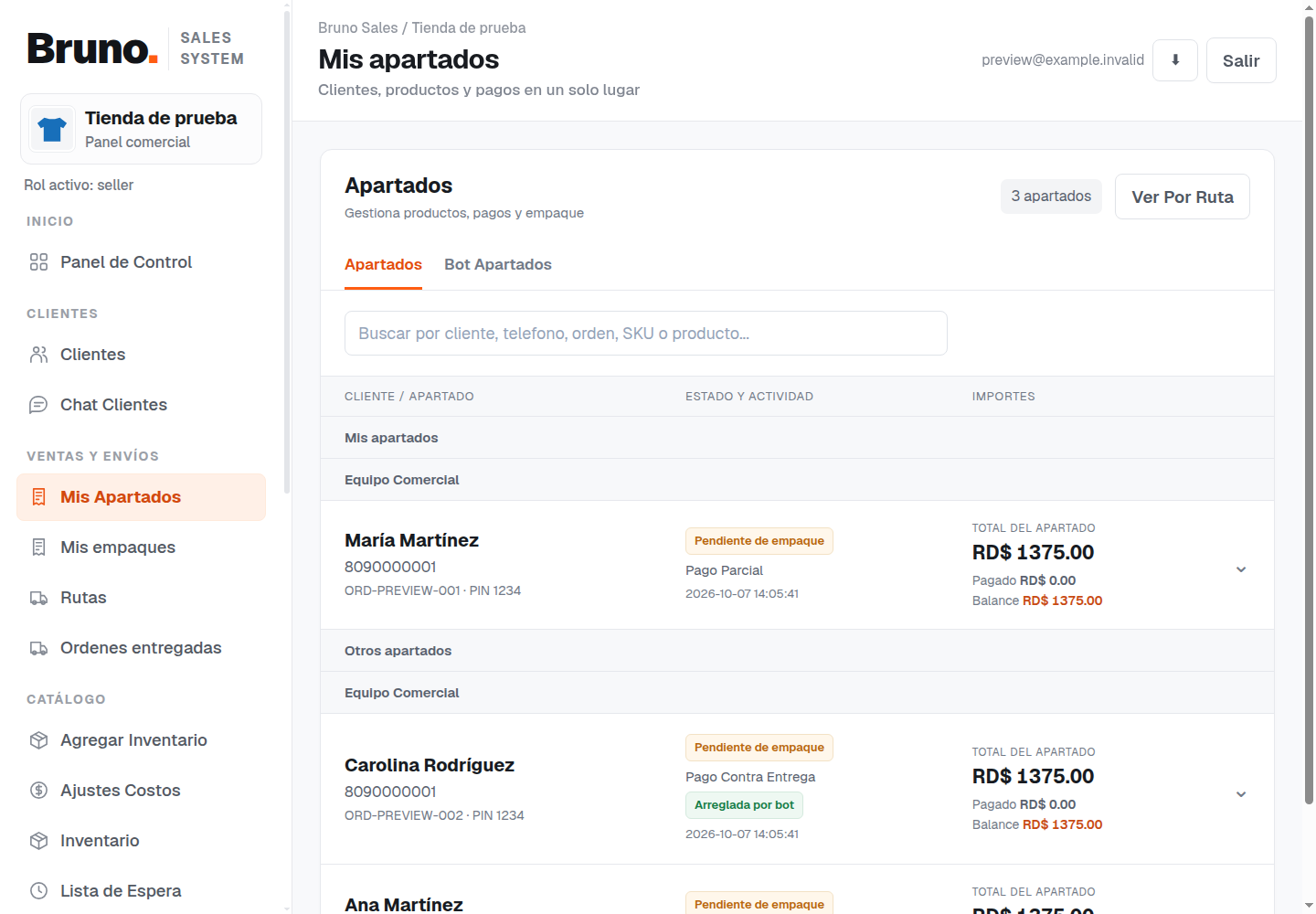Click the Mis empaques document icon
Image resolution: width=1316 pixels, height=914 pixels.
tap(38, 547)
